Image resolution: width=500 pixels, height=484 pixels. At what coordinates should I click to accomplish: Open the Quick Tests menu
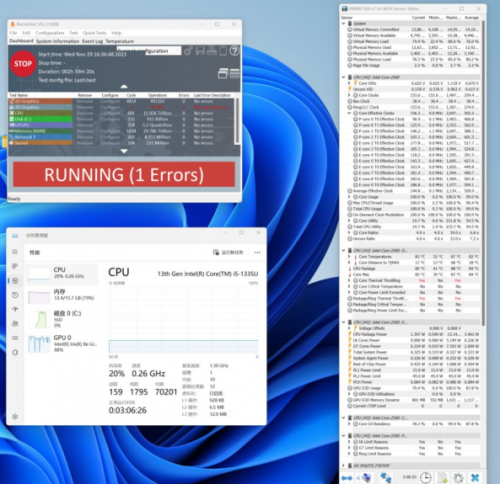pyautogui.click(x=94, y=33)
